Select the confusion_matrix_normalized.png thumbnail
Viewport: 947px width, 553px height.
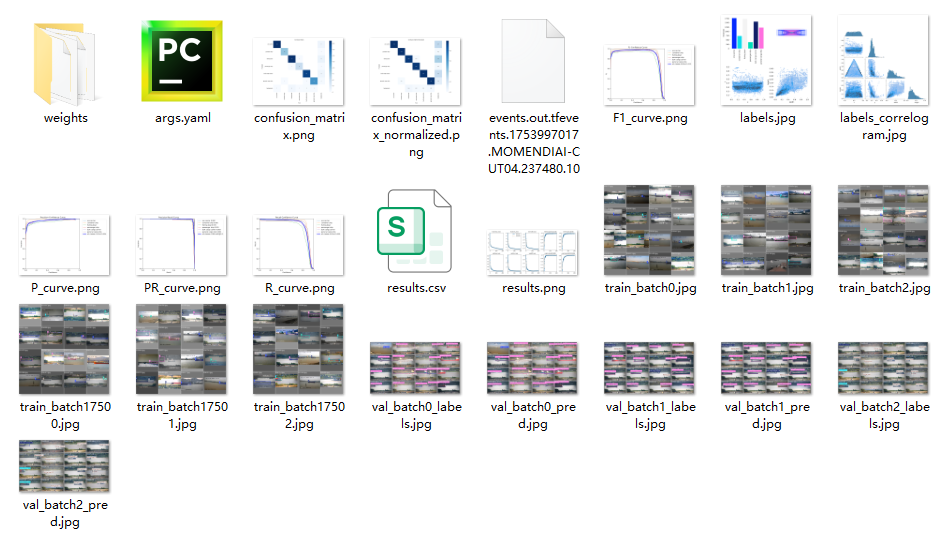point(416,71)
